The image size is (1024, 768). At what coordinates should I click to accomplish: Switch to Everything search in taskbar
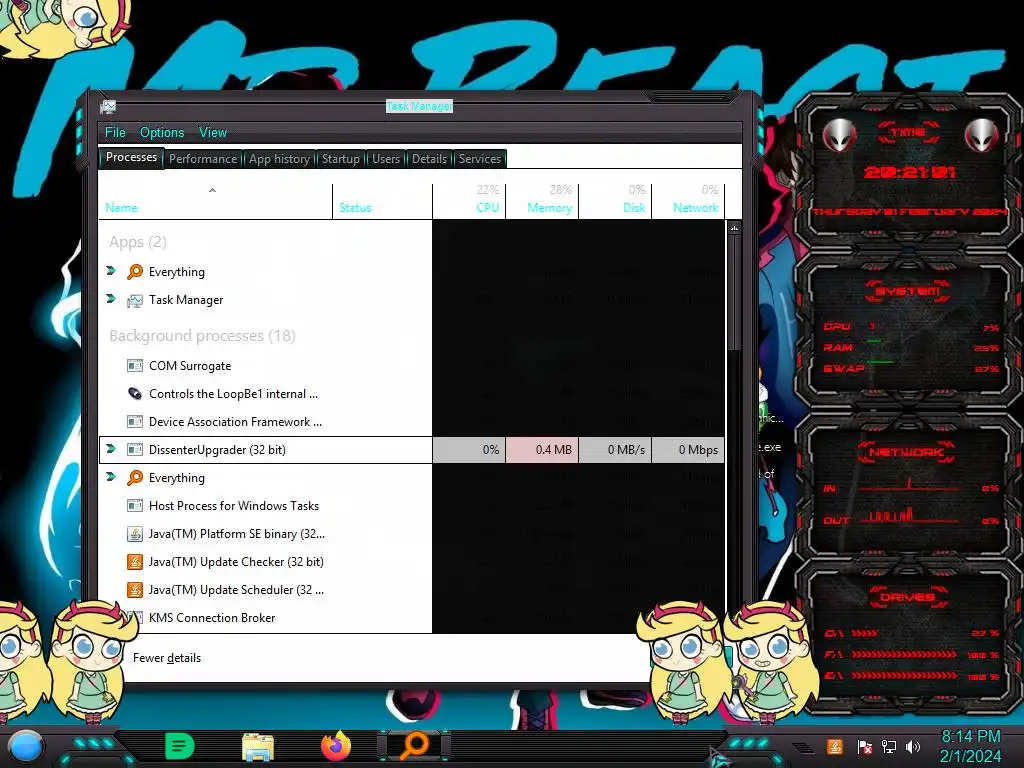point(414,746)
